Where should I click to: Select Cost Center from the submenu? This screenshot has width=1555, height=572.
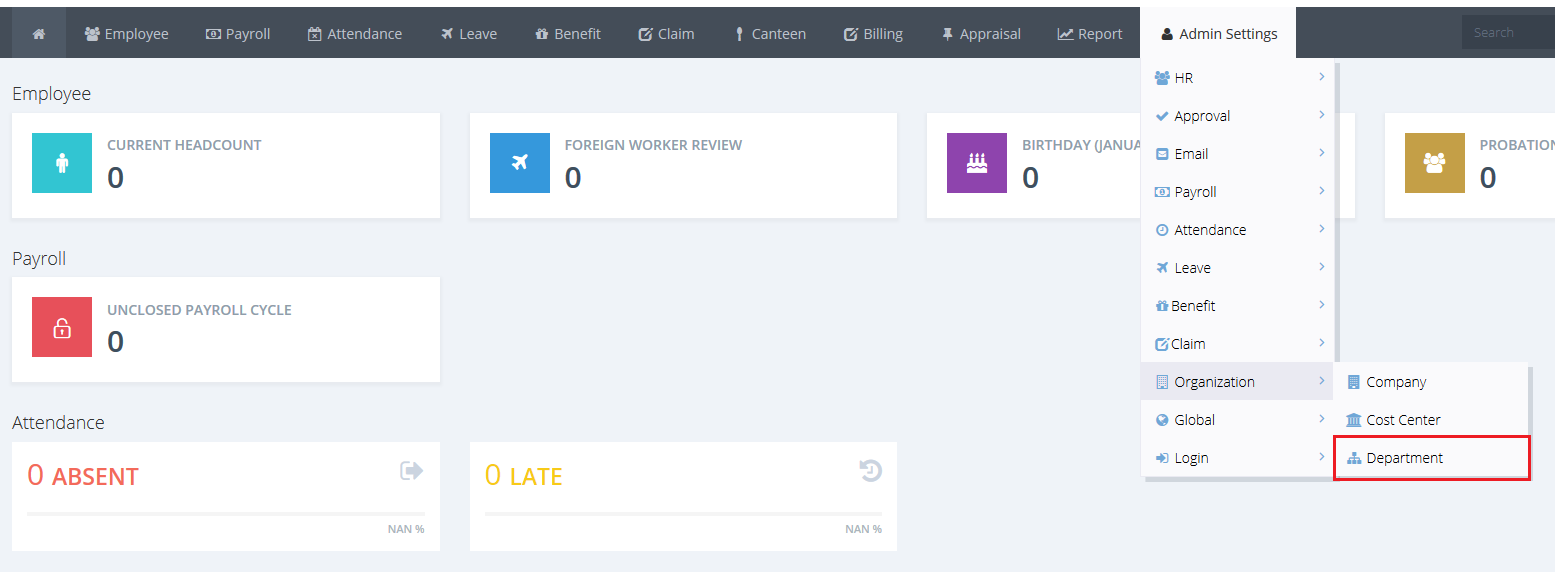1403,420
